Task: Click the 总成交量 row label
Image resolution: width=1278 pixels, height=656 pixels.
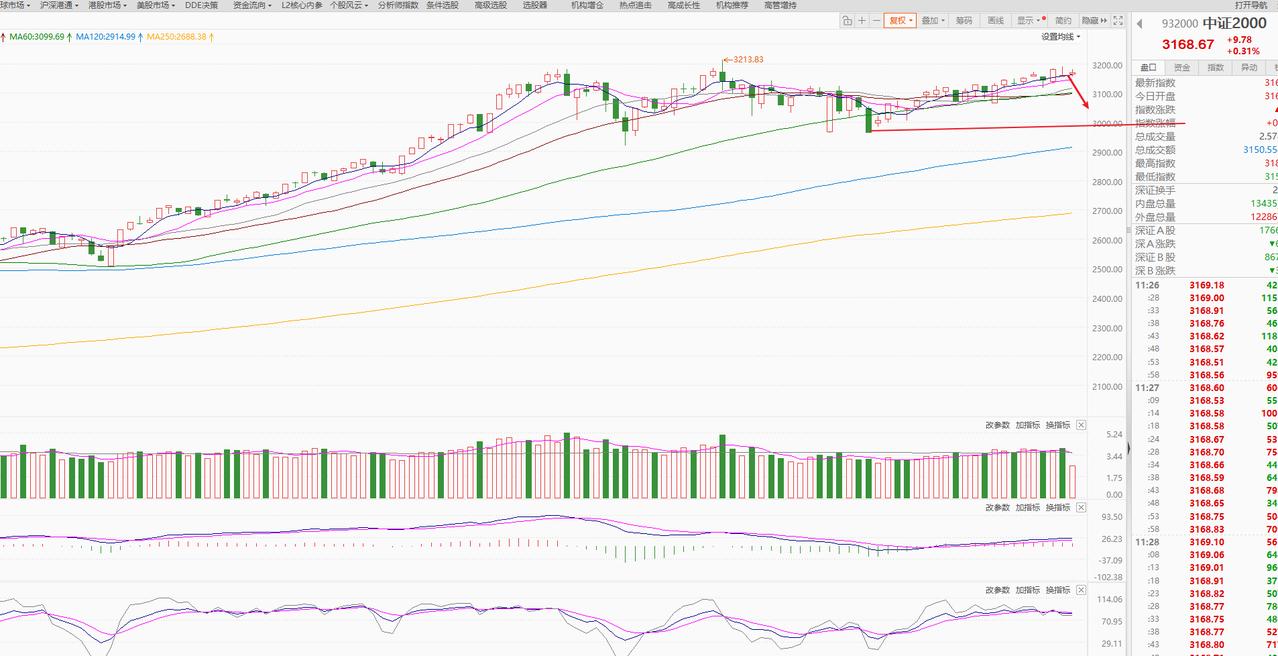Action: click(x=1155, y=136)
